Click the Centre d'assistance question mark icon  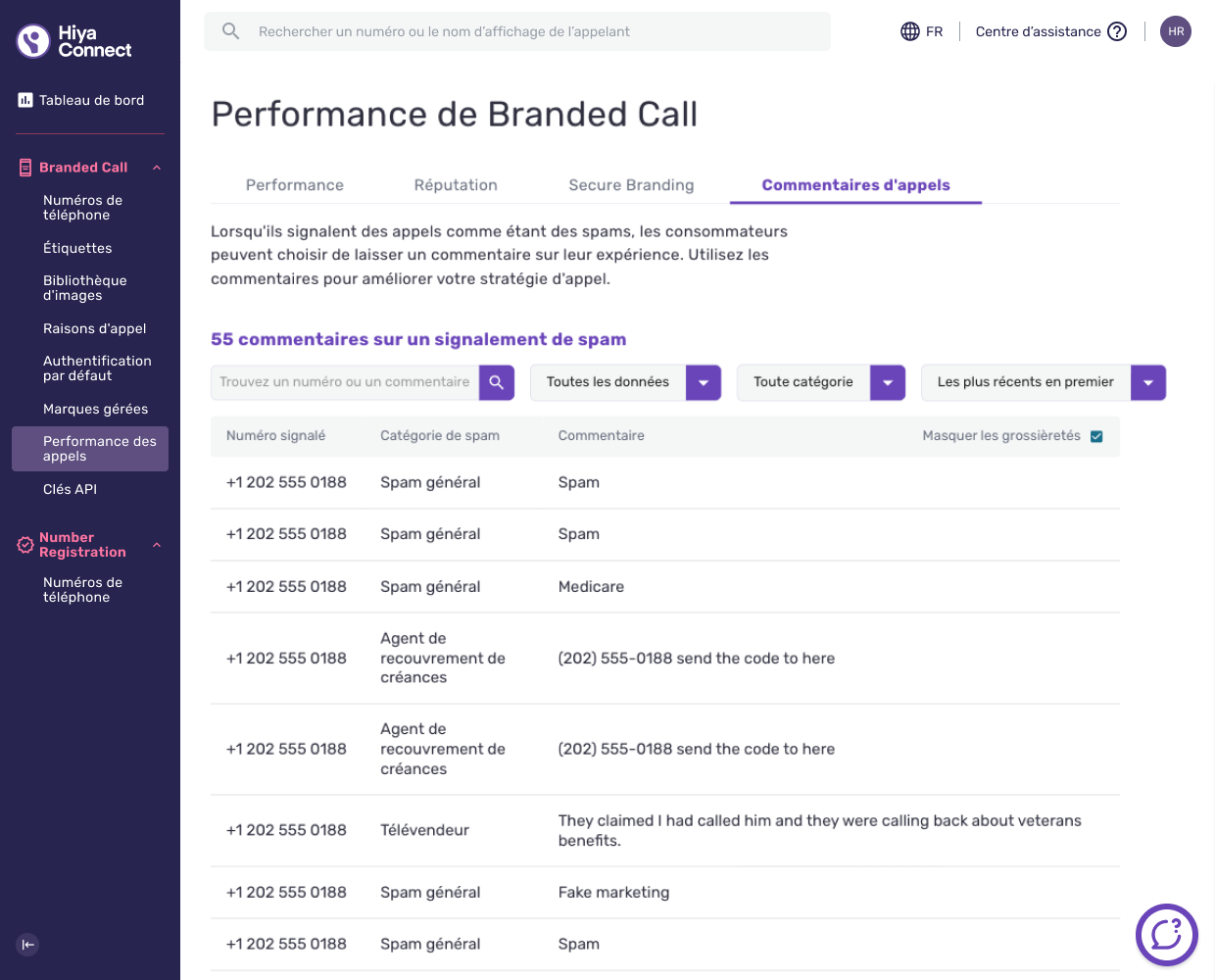(1117, 31)
